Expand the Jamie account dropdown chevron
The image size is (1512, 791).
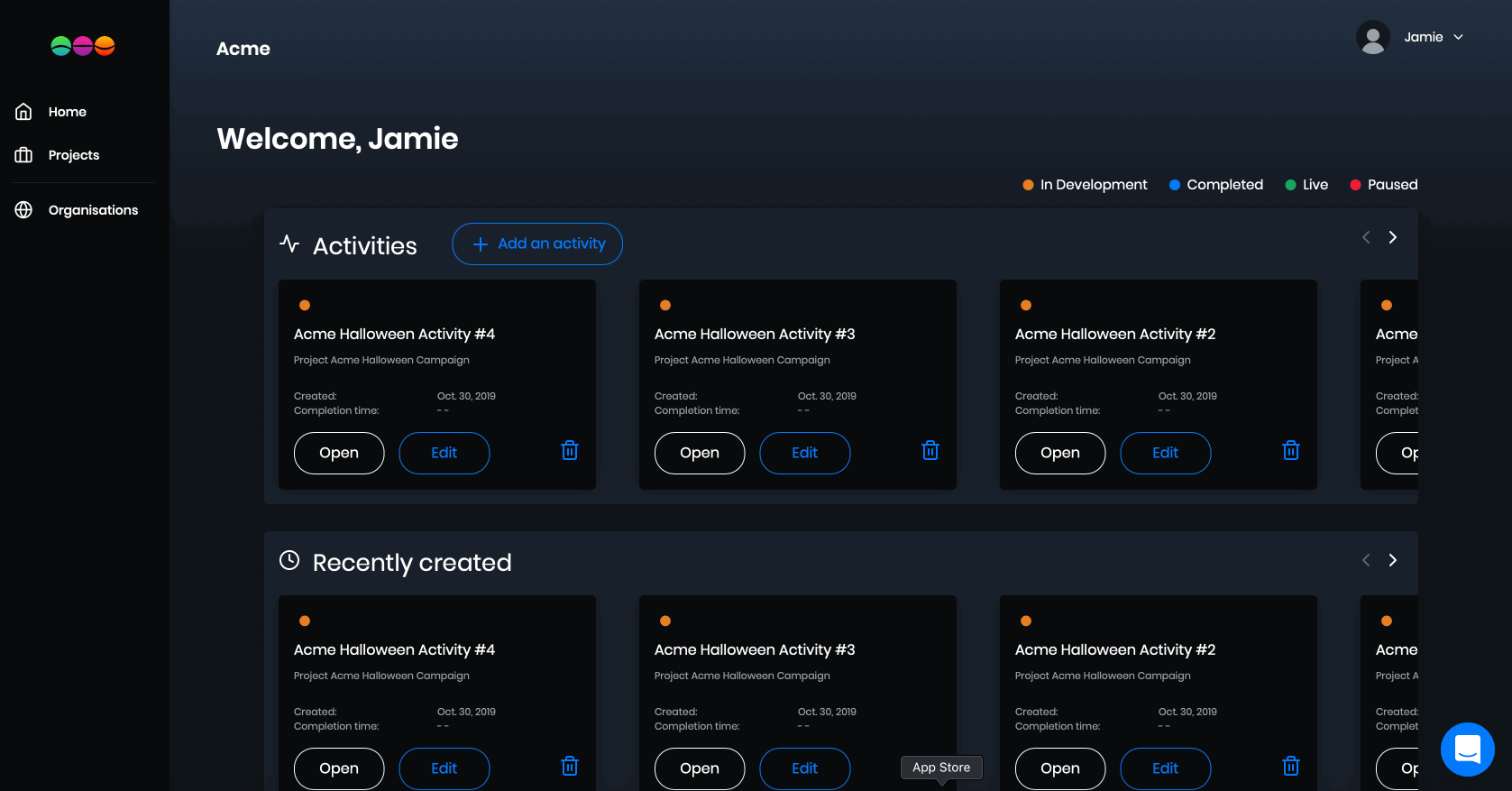coord(1458,37)
